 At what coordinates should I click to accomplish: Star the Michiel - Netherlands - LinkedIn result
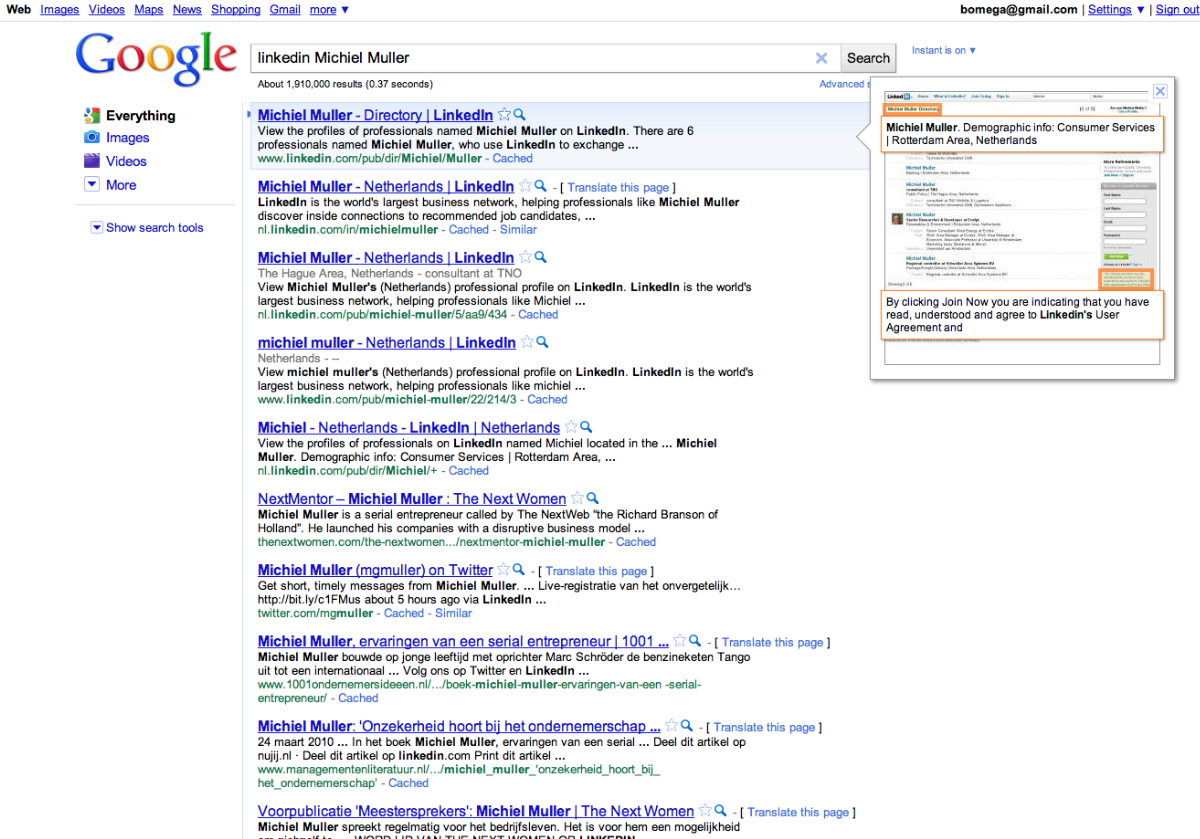571,427
